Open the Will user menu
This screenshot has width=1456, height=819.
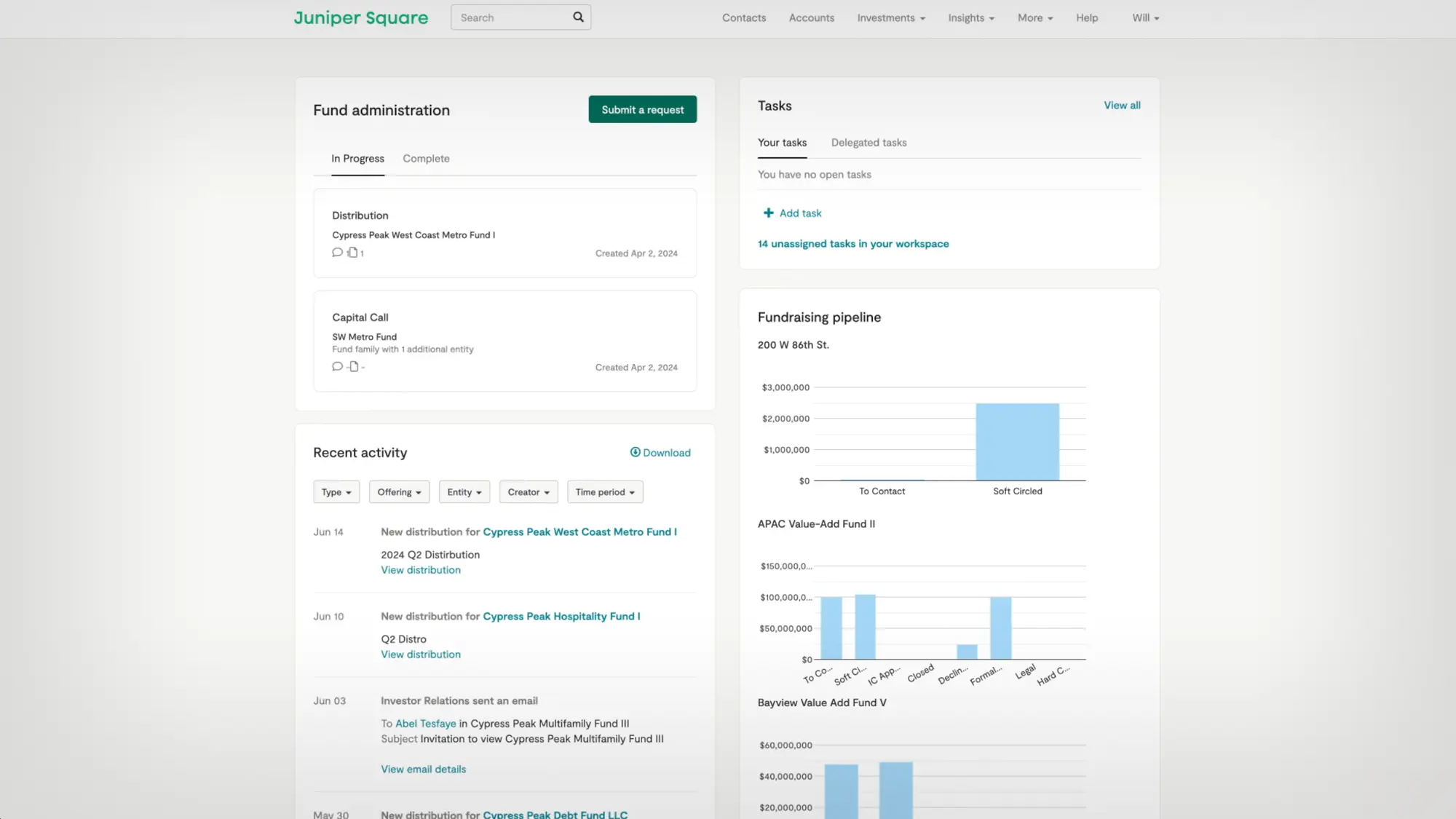[x=1145, y=17]
